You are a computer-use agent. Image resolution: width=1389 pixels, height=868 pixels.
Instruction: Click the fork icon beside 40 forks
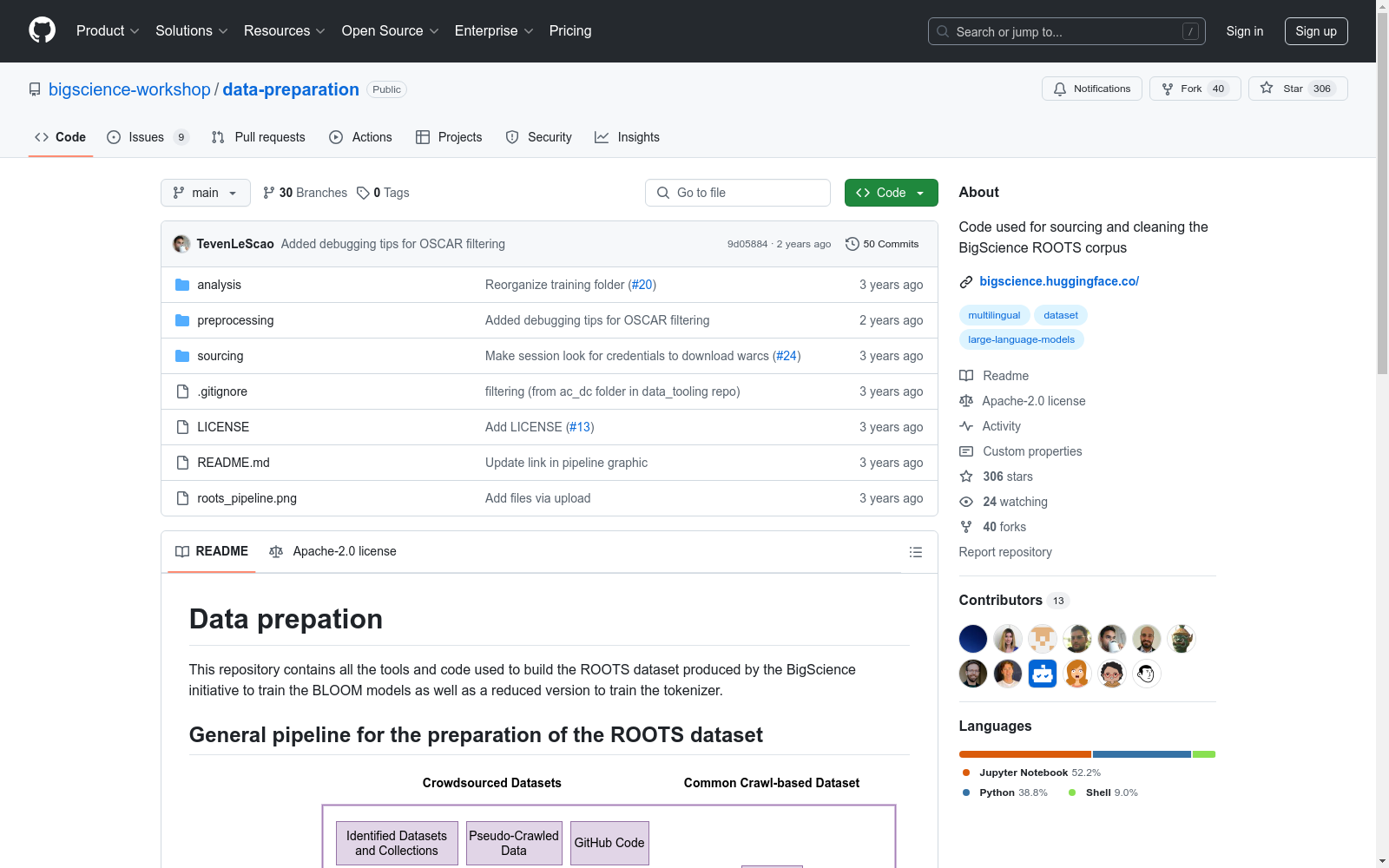point(966,527)
